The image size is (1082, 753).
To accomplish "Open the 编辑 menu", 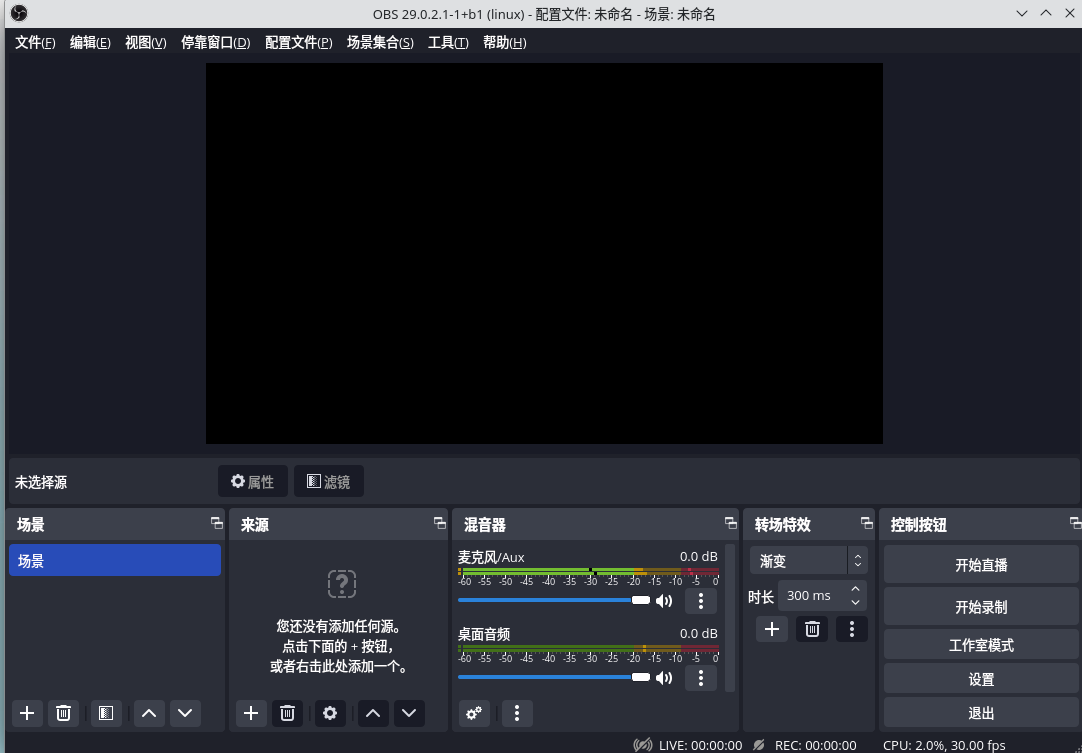I will (x=90, y=43).
